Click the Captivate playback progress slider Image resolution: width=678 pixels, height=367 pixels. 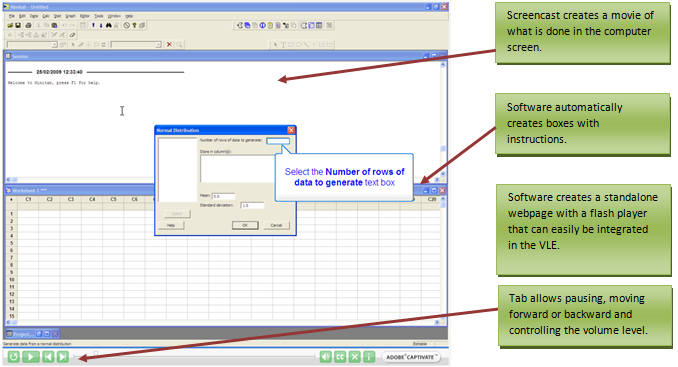tap(195, 357)
